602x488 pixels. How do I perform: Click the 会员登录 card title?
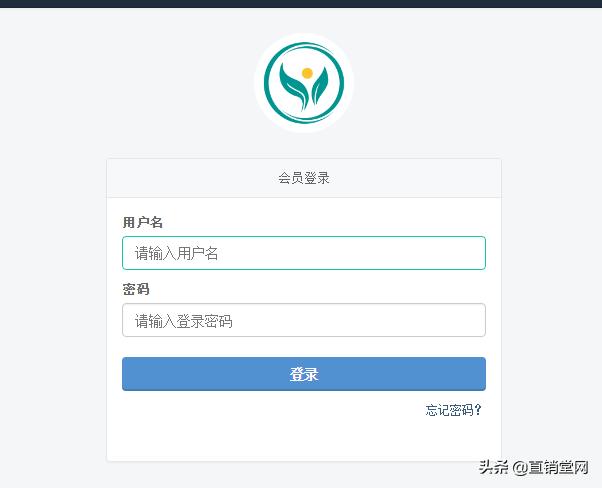point(304,178)
